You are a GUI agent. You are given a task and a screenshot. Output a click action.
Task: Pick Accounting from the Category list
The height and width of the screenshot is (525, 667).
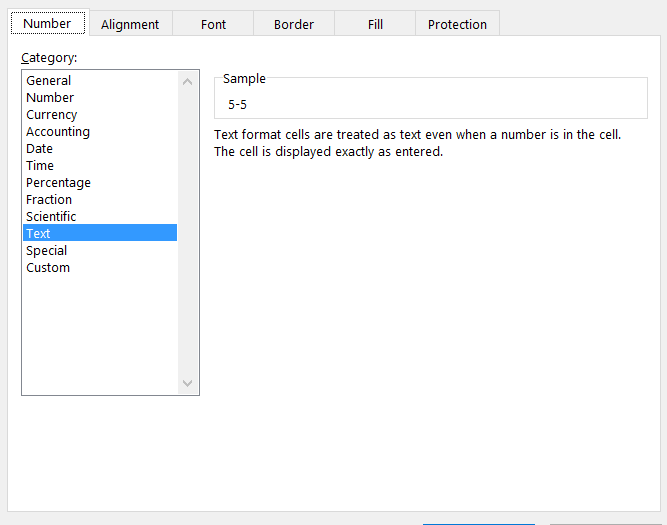point(58,132)
